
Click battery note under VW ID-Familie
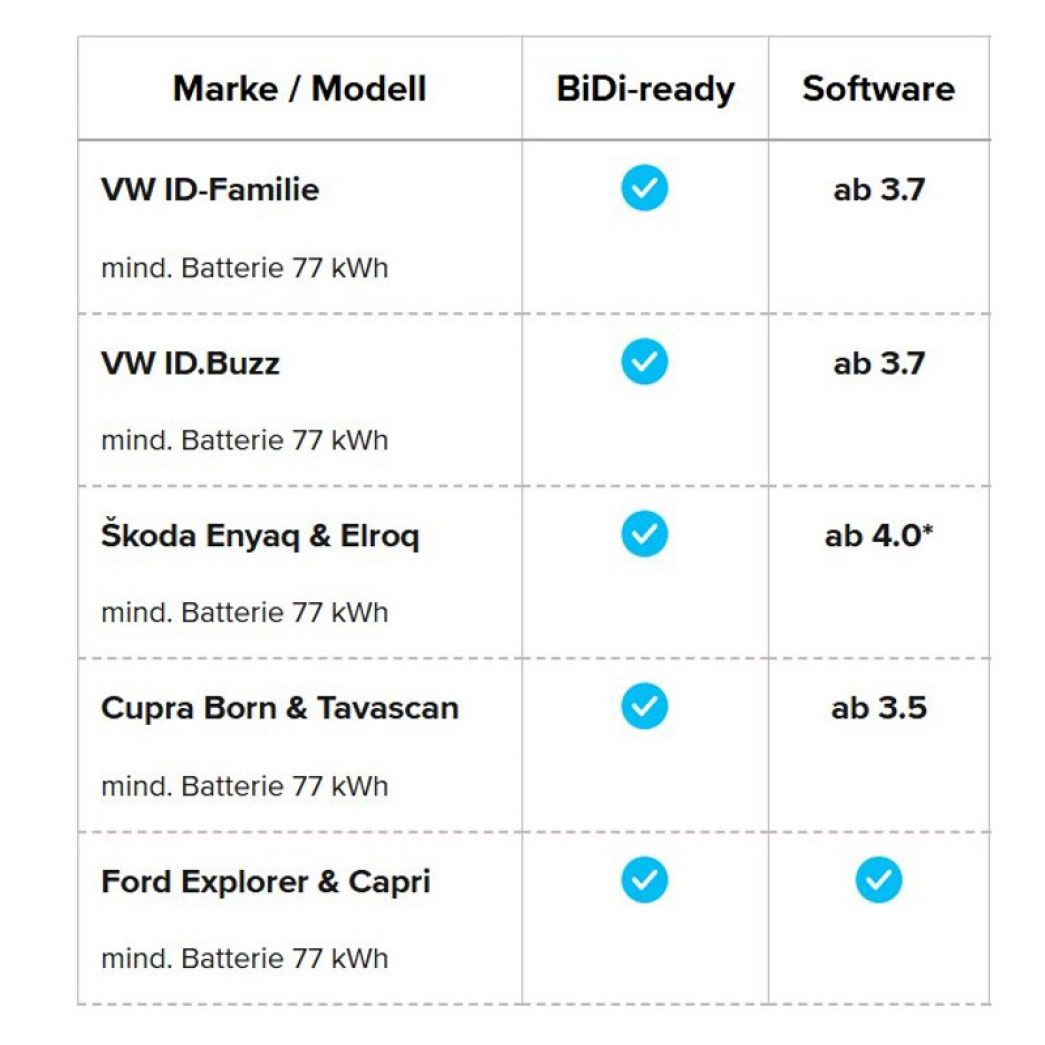click(245, 268)
